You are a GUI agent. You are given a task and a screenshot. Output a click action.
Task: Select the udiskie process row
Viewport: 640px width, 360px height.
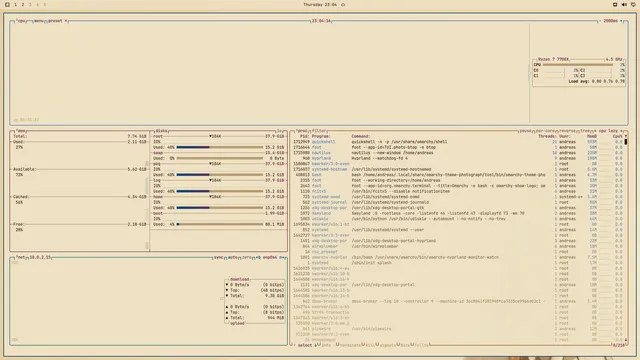[458, 219]
